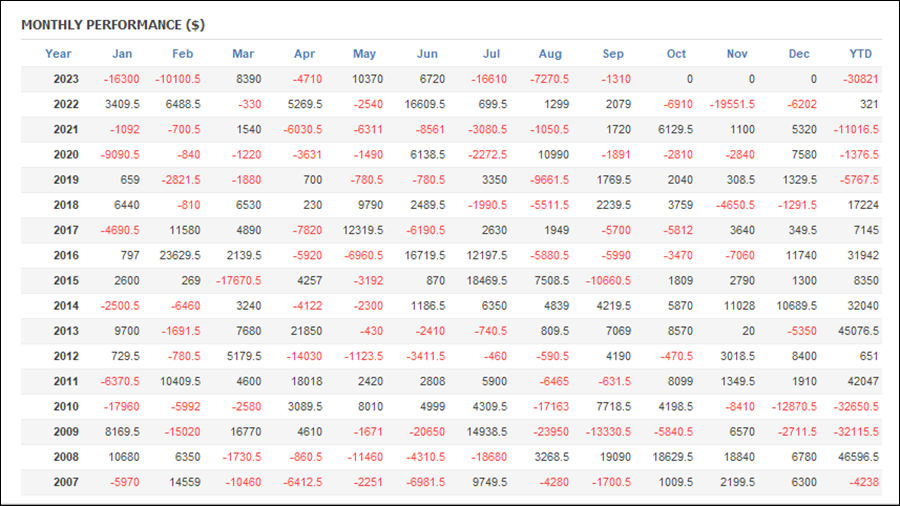Select the 2016 year row label
900x506 pixels.
(x=66, y=256)
